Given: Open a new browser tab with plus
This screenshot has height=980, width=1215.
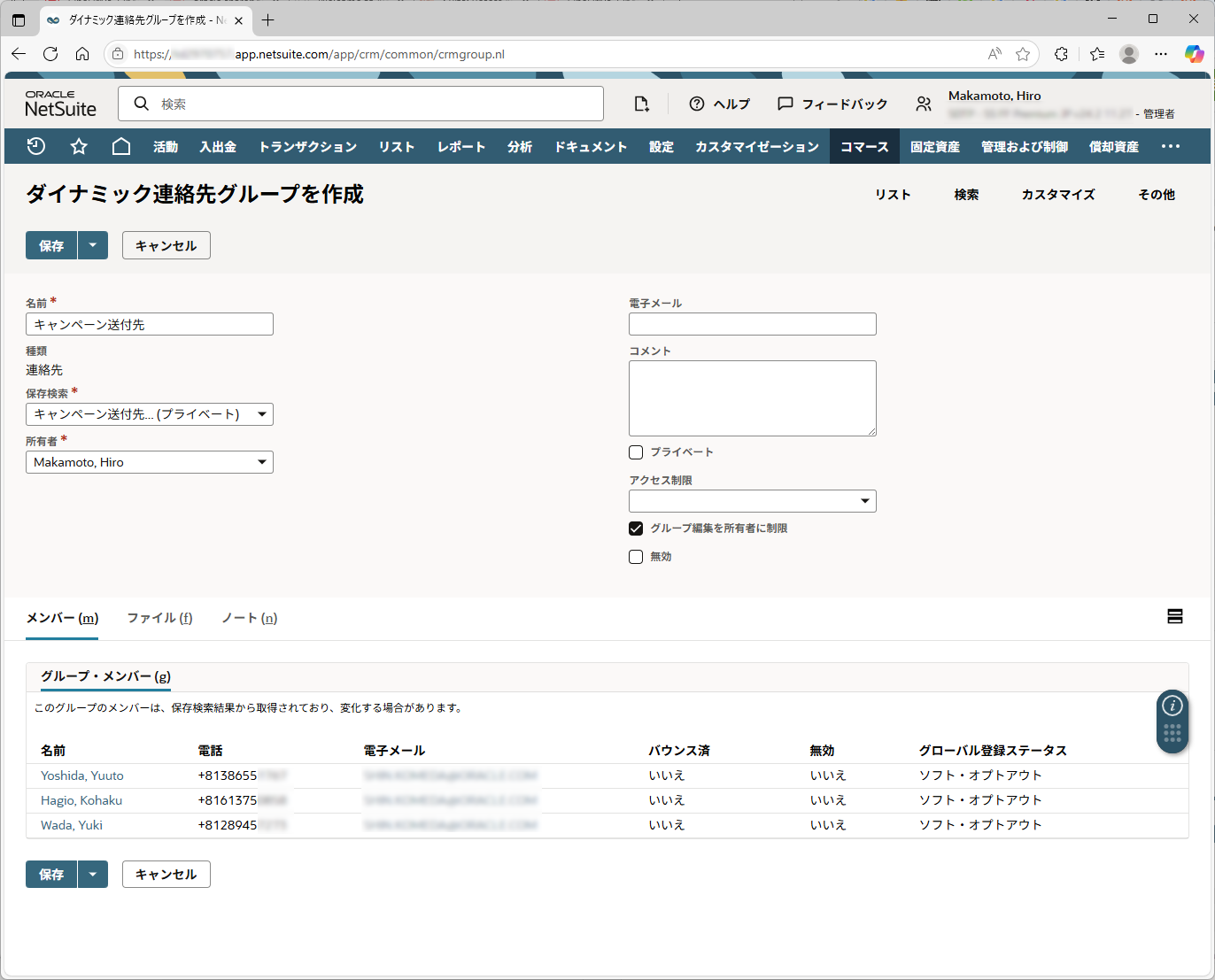Looking at the screenshot, I should coord(268,19).
